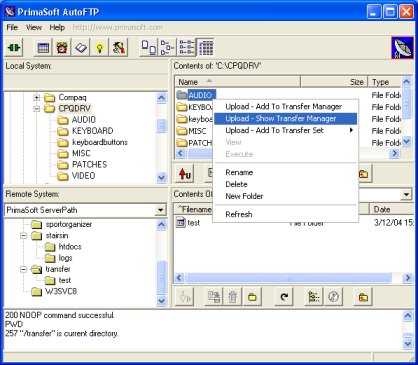The width and height of the screenshot is (418, 365).
Task: Click the remote tree vertical scrollbar thumb
Action: (161, 277)
